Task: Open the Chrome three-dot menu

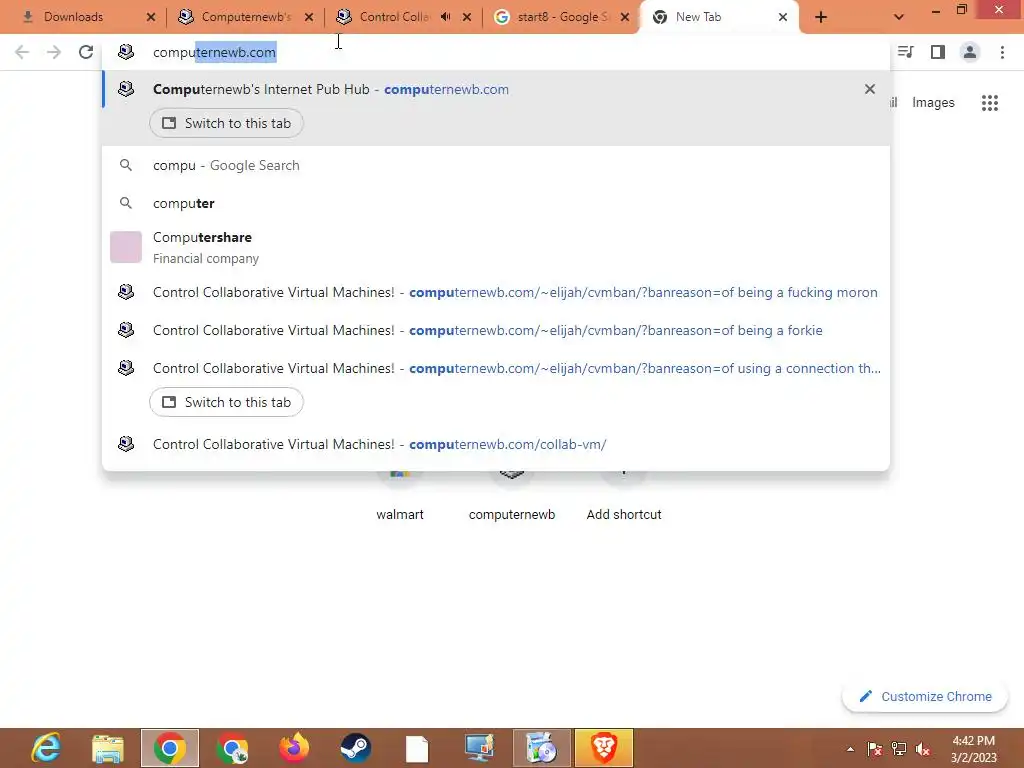Action: click(x=1002, y=52)
